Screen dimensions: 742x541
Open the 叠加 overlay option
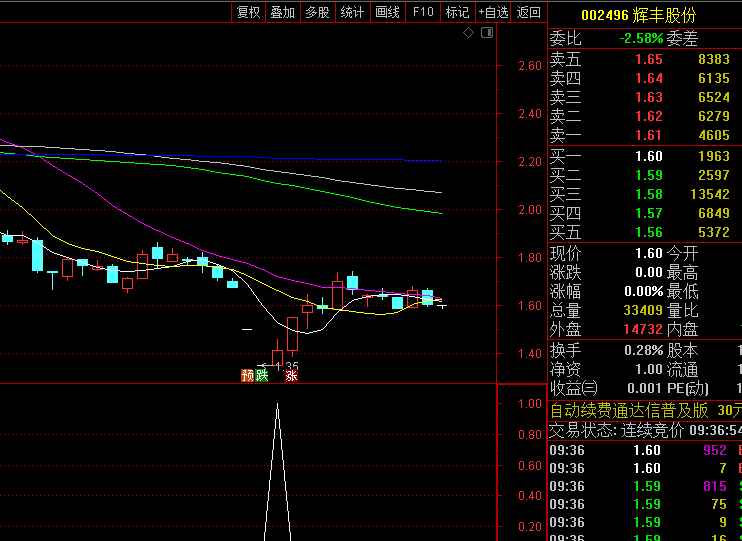click(x=283, y=12)
